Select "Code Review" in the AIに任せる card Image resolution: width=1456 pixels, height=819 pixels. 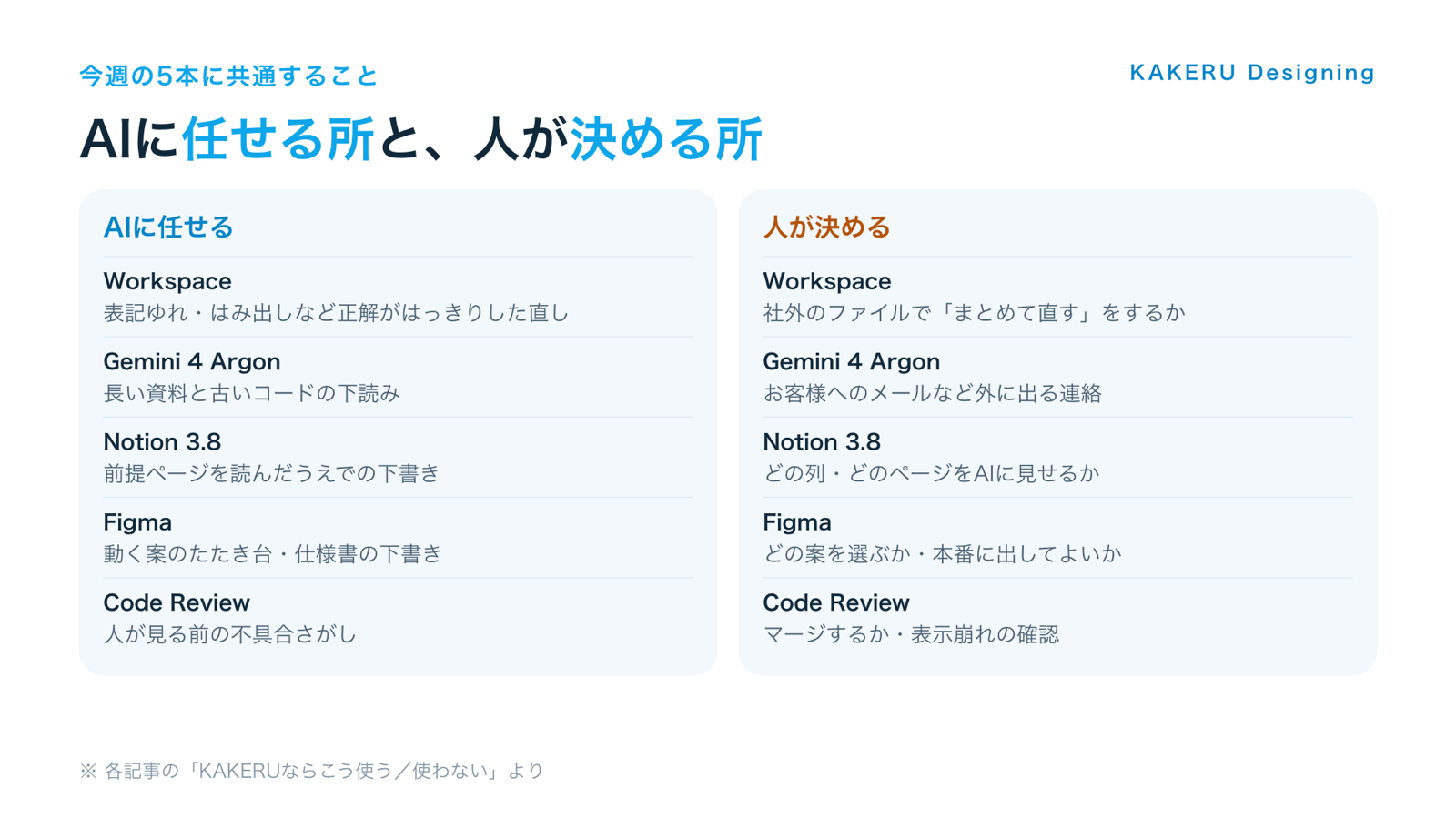pos(177,602)
